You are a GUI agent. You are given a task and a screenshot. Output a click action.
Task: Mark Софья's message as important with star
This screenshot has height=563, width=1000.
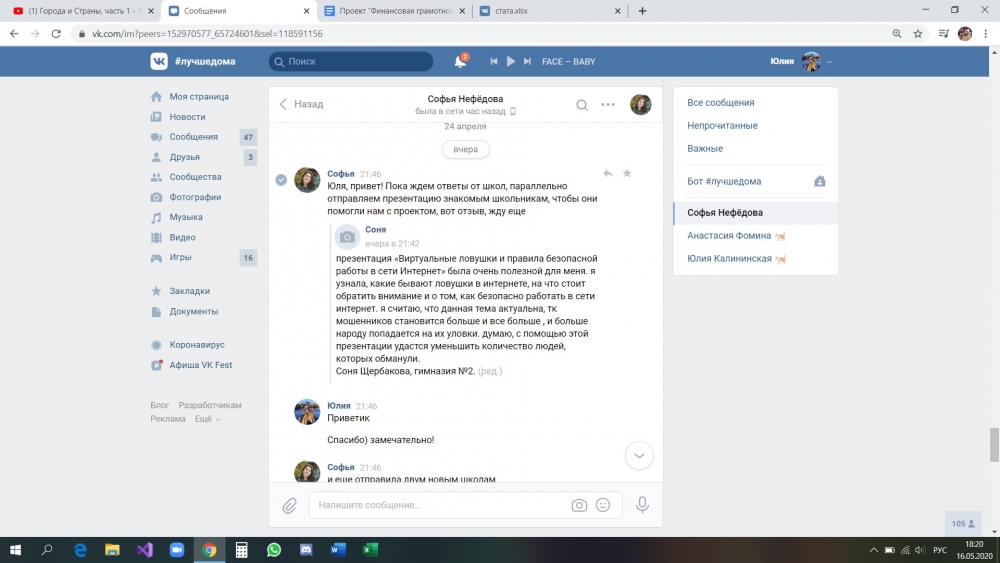pos(627,173)
